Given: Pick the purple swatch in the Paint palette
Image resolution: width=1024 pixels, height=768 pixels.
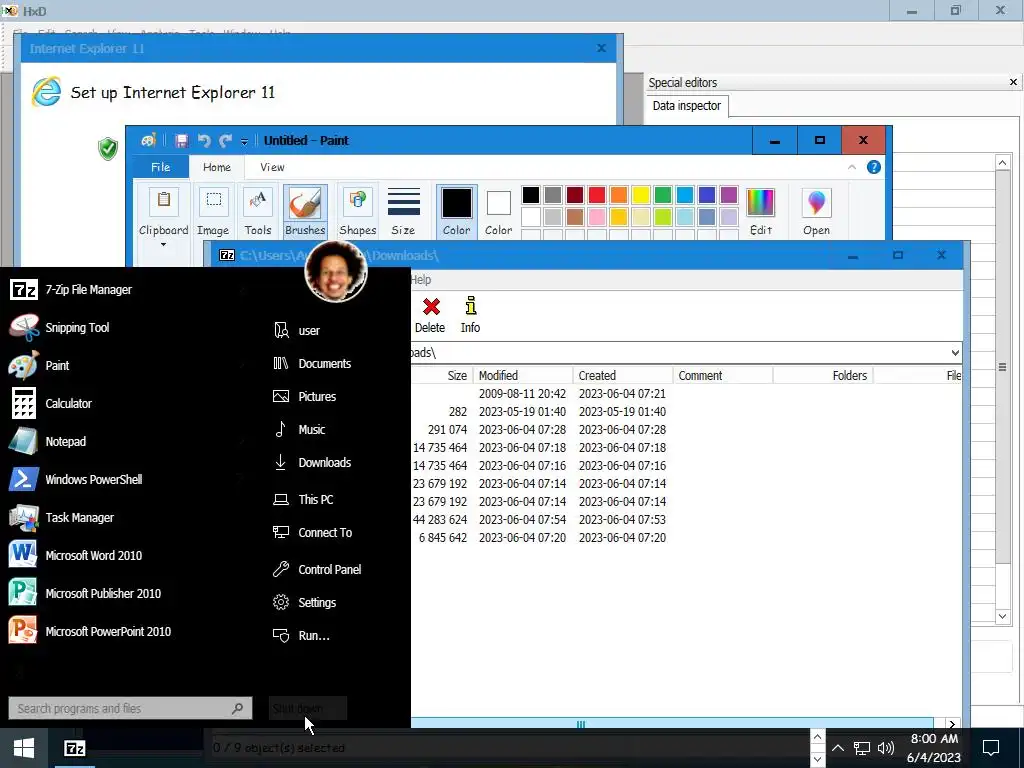Looking at the screenshot, I should [729, 195].
